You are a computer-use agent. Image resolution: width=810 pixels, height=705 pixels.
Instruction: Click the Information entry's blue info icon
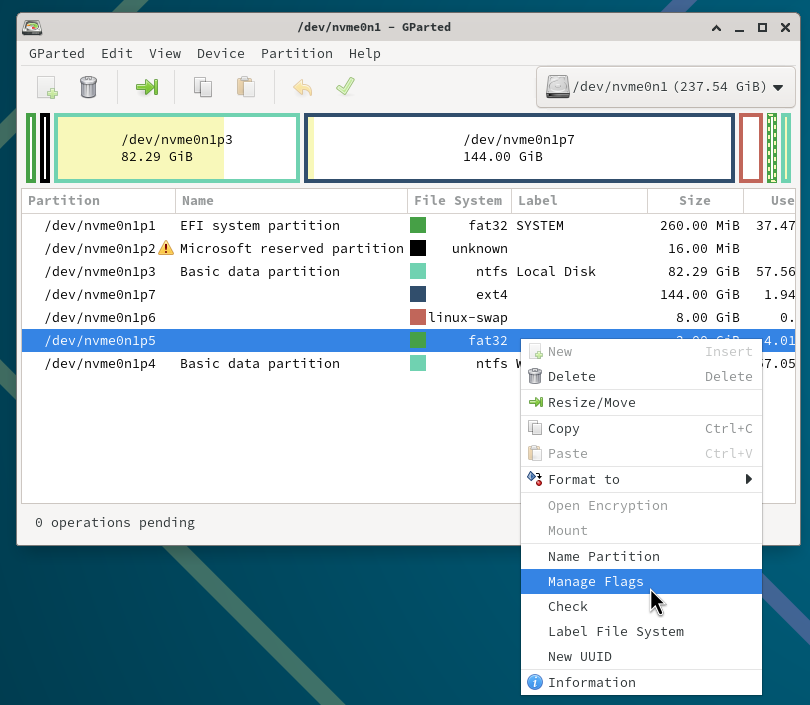click(x=535, y=682)
